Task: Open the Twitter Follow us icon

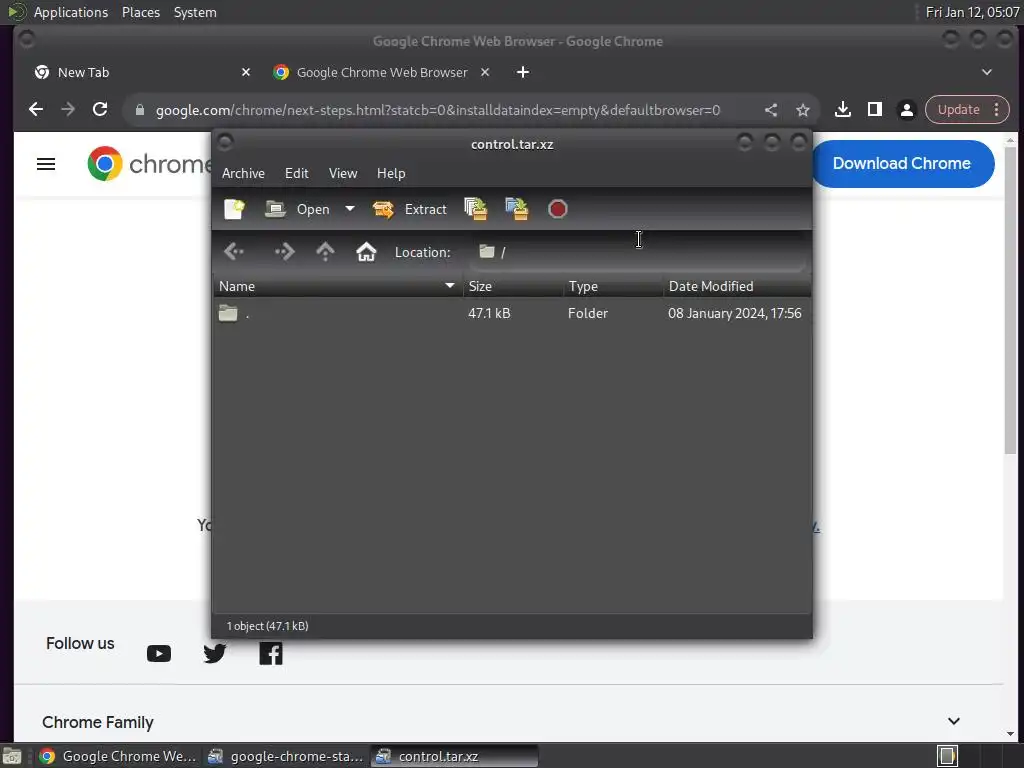Action: (x=215, y=654)
